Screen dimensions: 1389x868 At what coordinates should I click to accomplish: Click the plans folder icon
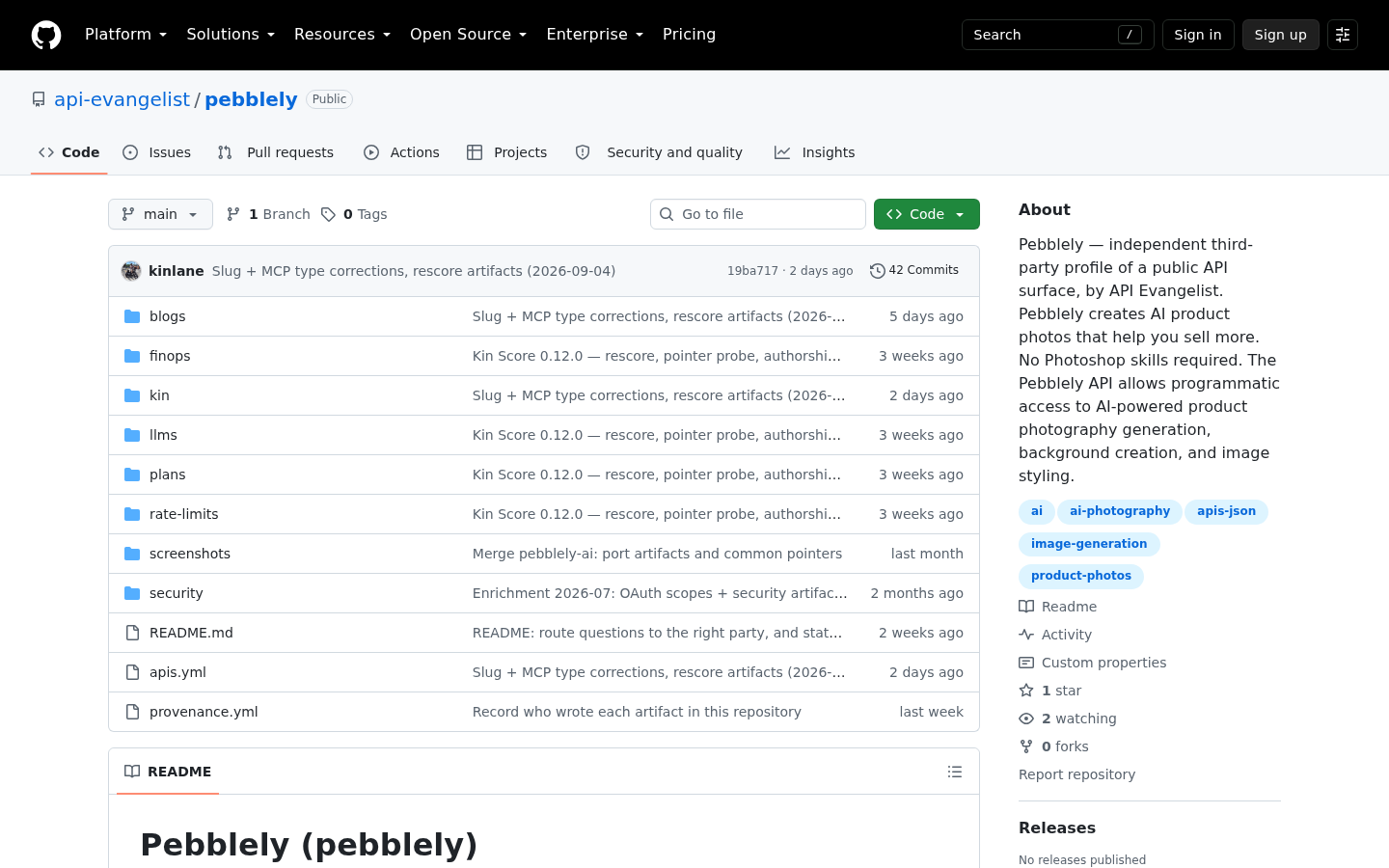pyautogui.click(x=132, y=475)
